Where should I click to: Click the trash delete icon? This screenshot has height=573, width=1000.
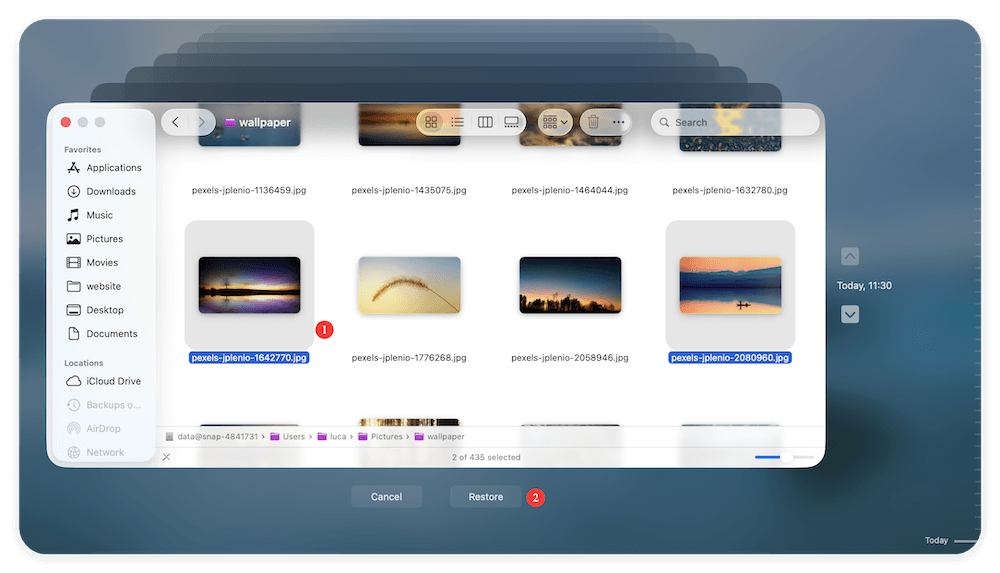593,122
